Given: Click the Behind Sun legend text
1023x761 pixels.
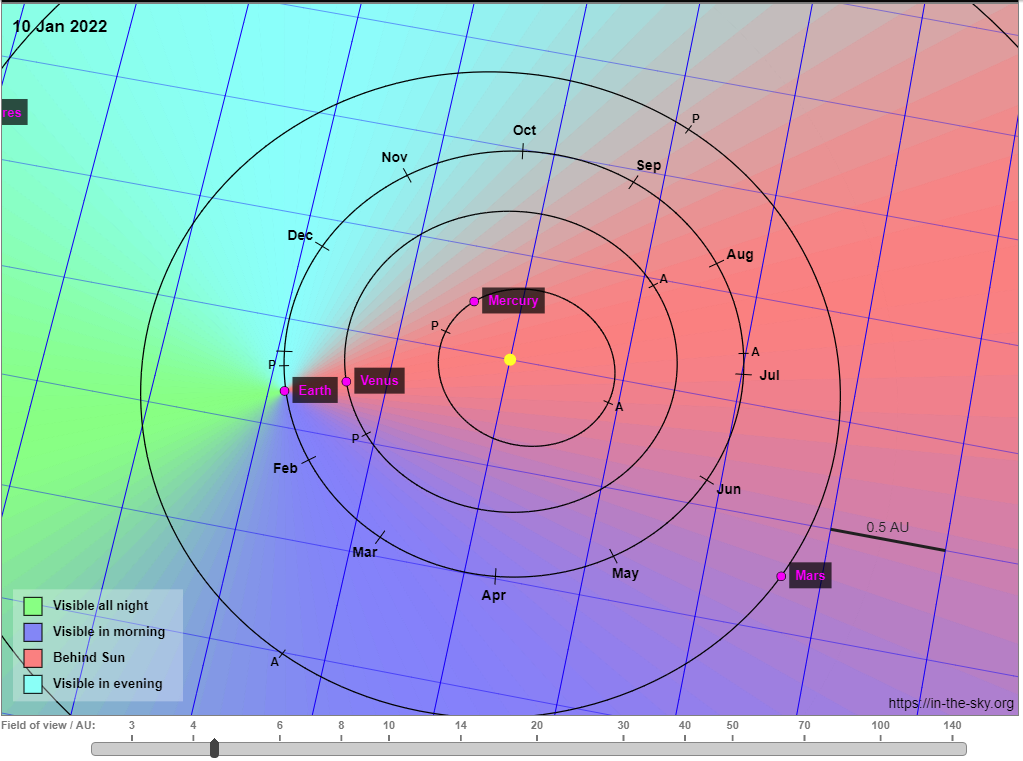Looking at the screenshot, I should pos(89,657).
